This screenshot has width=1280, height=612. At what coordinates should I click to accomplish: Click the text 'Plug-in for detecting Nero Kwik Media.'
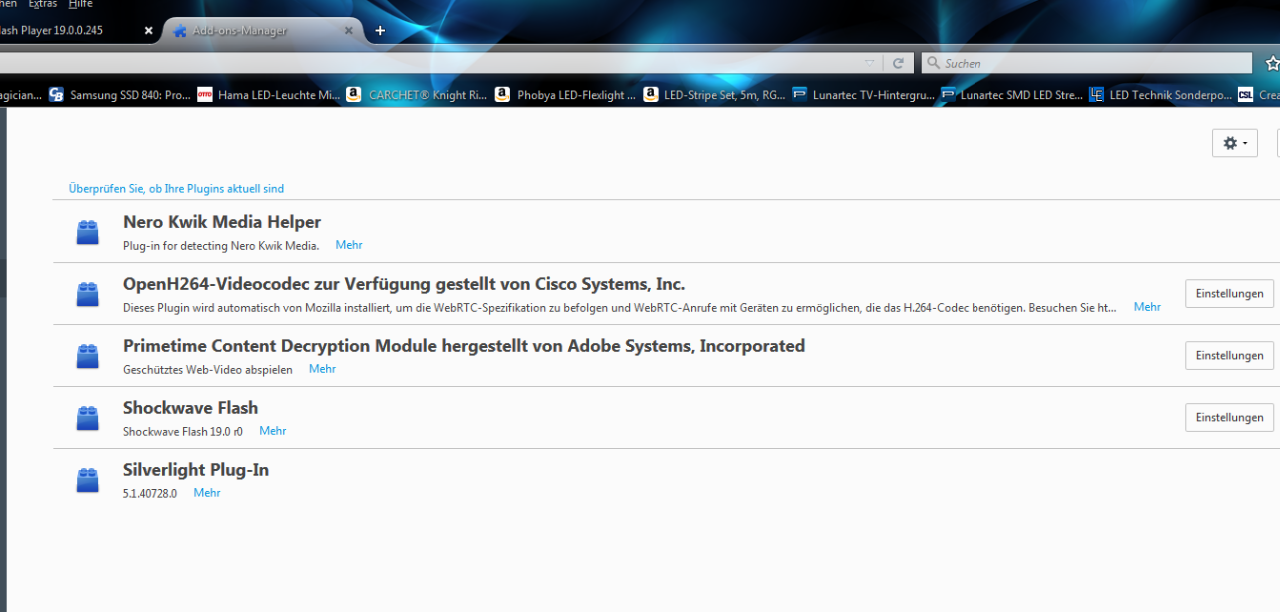221,245
